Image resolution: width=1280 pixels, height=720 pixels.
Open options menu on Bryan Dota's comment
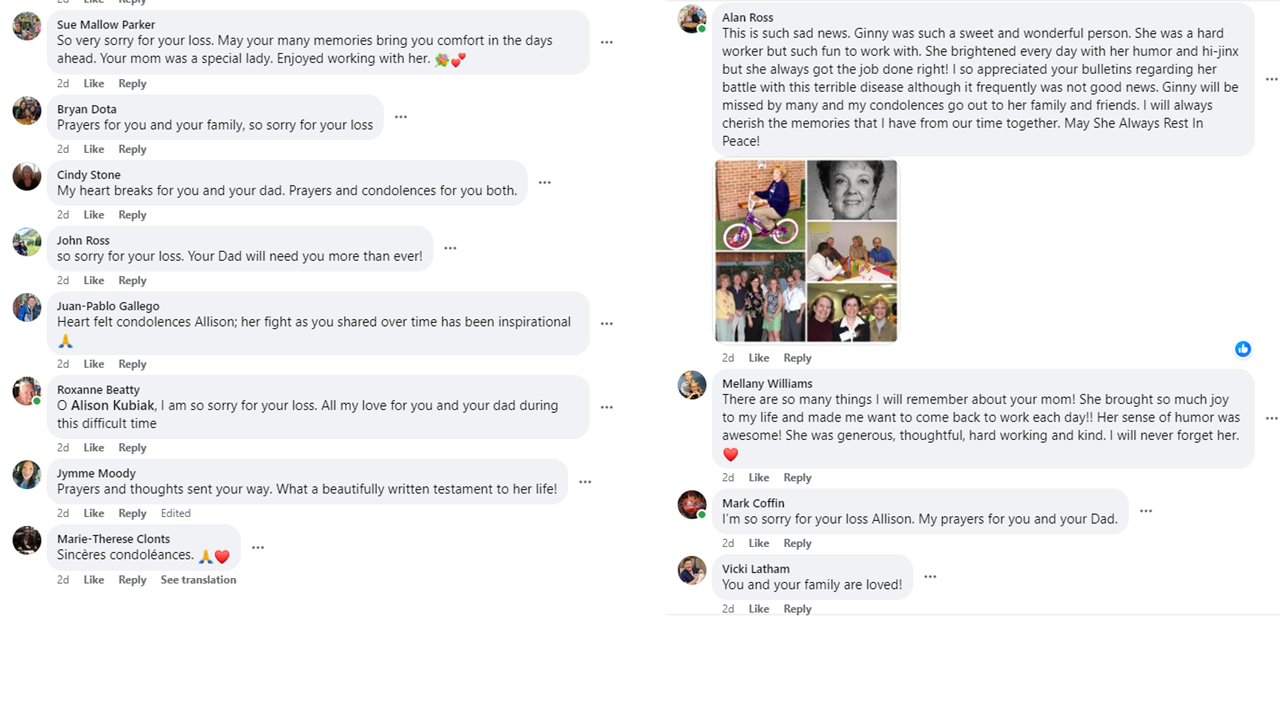coord(401,117)
